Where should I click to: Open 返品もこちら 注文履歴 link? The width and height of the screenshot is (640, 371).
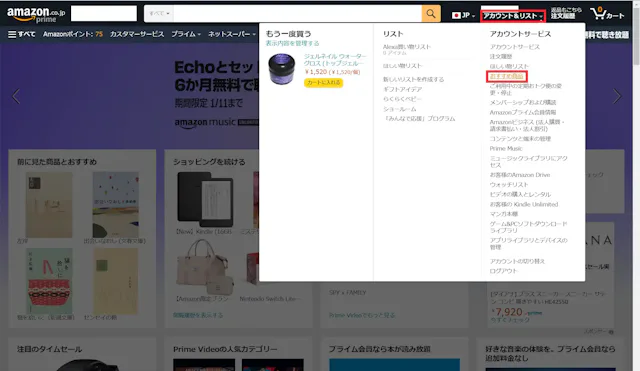tap(566, 13)
